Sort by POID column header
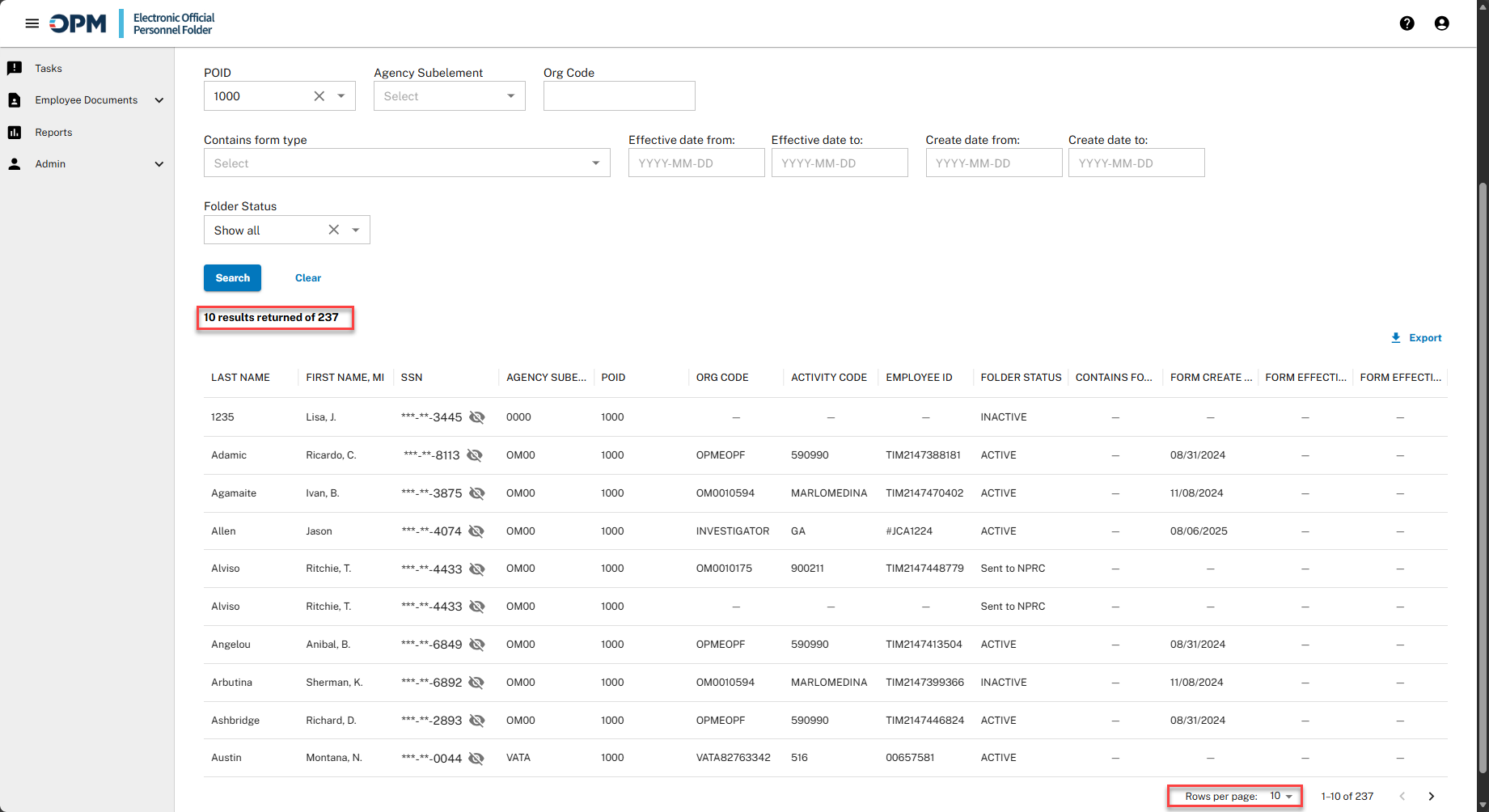 click(x=613, y=378)
